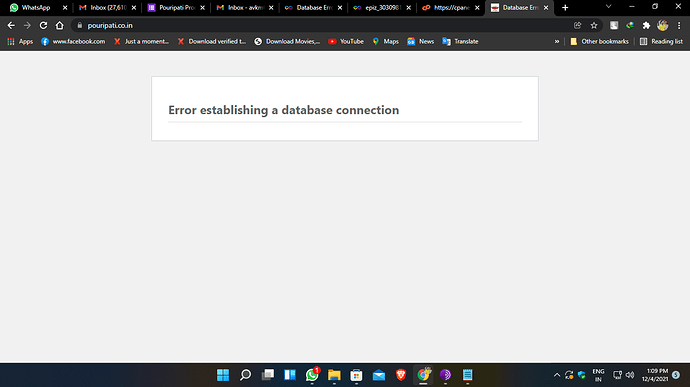Open the Download verified t... bookmark
The width and height of the screenshot is (690, 387).
[x=212, y=41]
